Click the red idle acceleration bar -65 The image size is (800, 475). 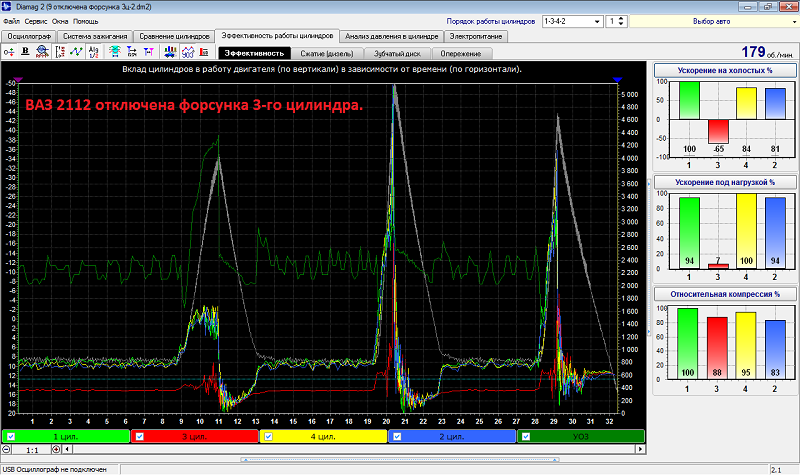(x=718, y=131)
